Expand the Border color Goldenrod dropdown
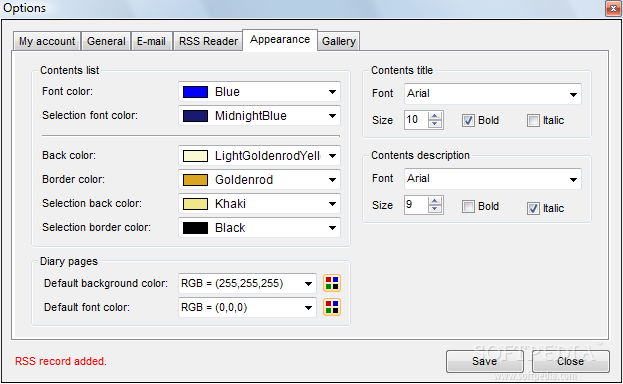 coord(259,180)
